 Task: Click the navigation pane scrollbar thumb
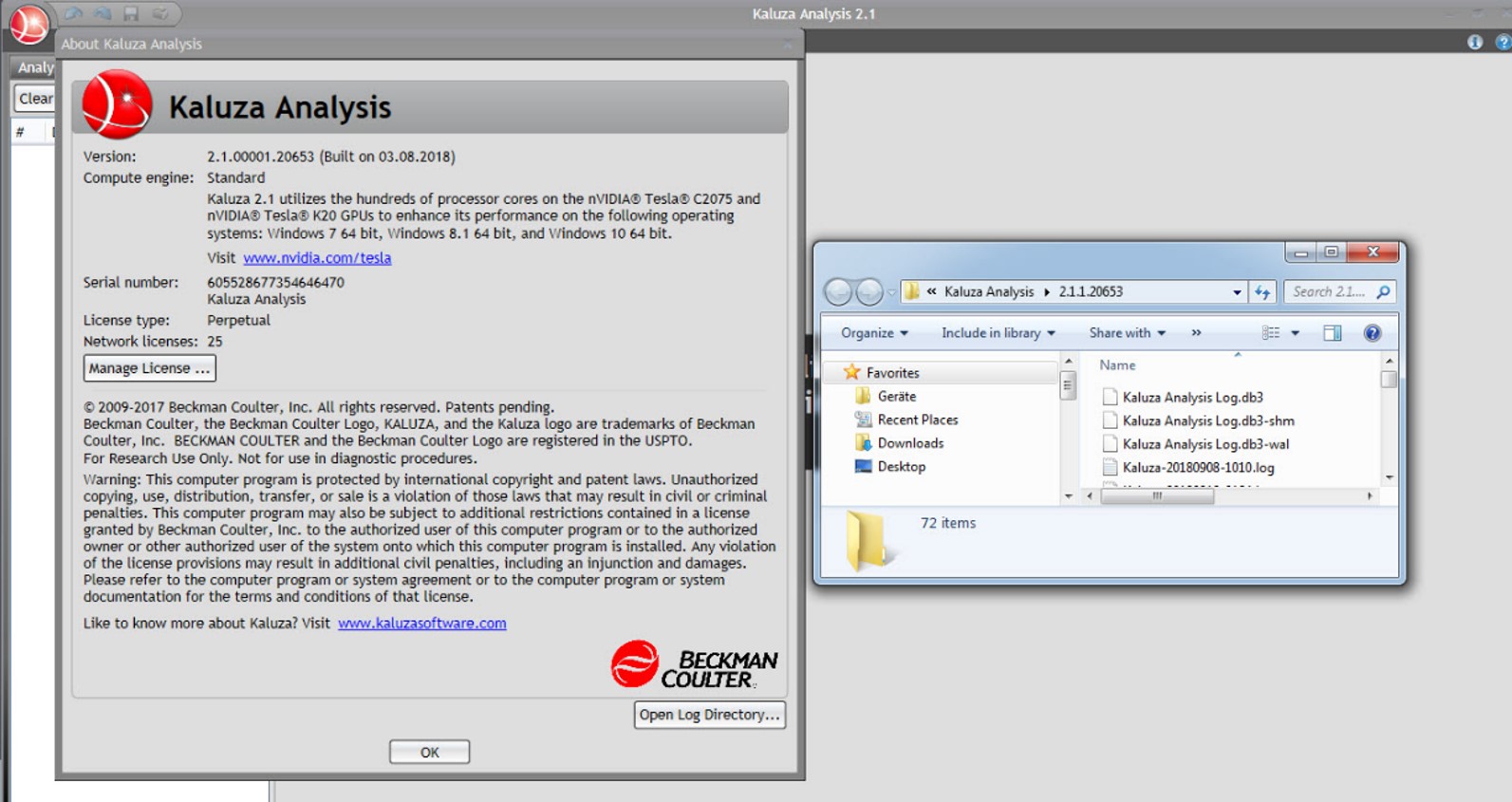1068,385
